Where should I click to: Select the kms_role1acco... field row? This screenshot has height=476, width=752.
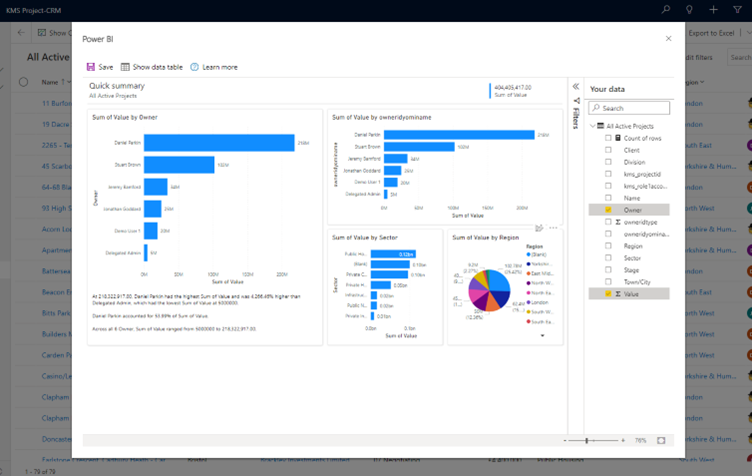[x=629, y=186]
